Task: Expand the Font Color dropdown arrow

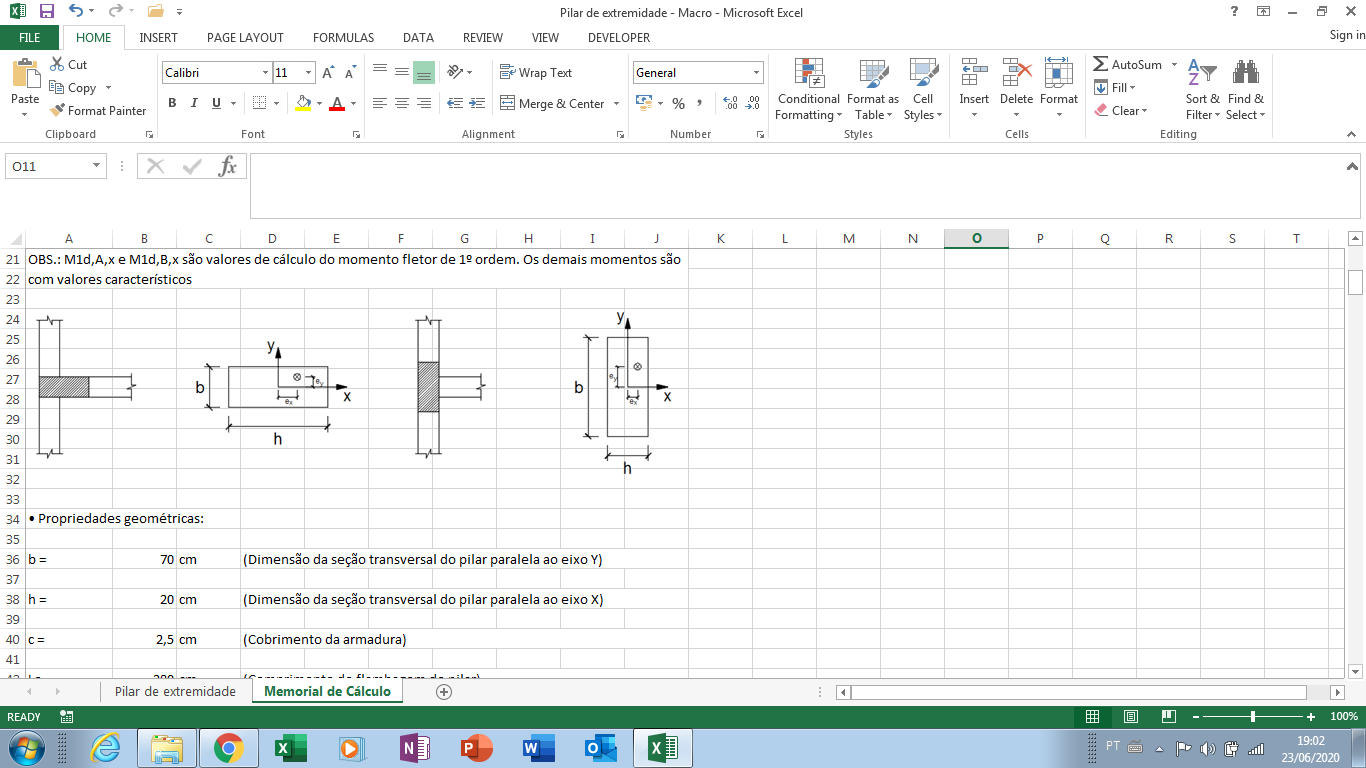Action: [354, 103]
